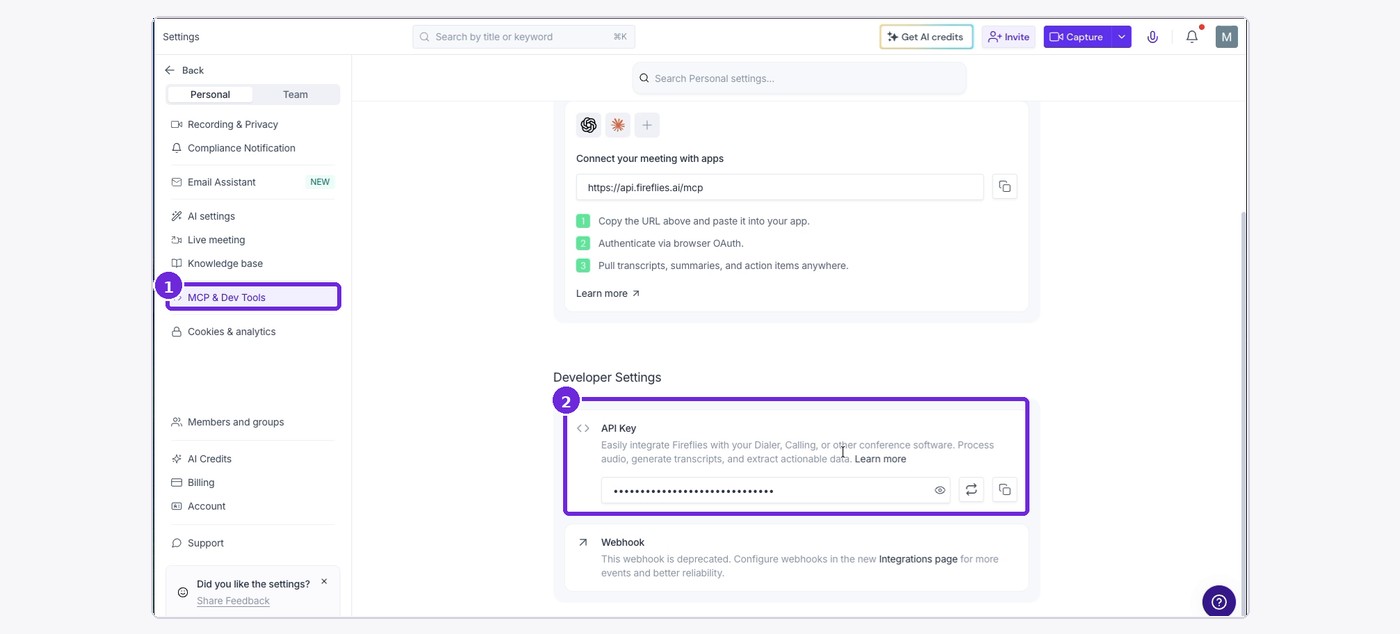Regenerate the API key
The image size is (1400, 634).
coord(971,490)
